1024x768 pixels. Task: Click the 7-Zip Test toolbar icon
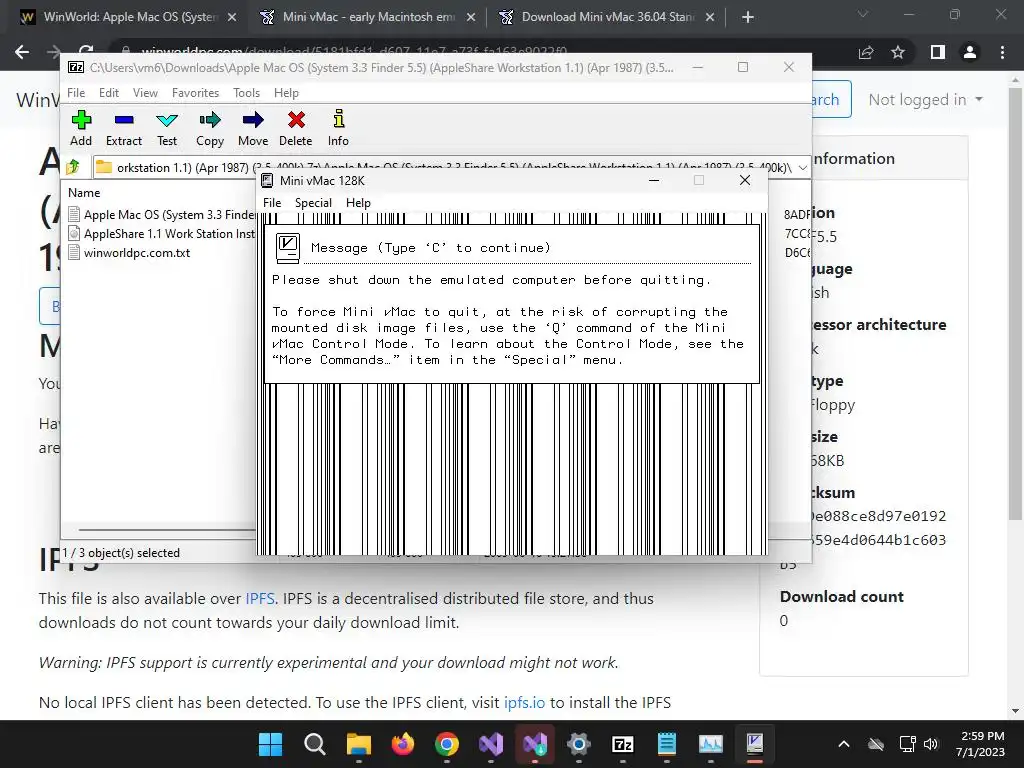click(x=167, y=128)
